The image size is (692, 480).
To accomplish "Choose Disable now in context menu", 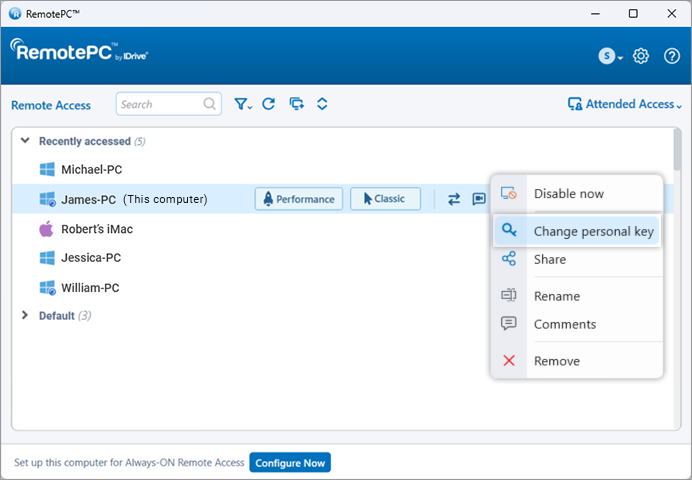I will [x=568, y=194].
